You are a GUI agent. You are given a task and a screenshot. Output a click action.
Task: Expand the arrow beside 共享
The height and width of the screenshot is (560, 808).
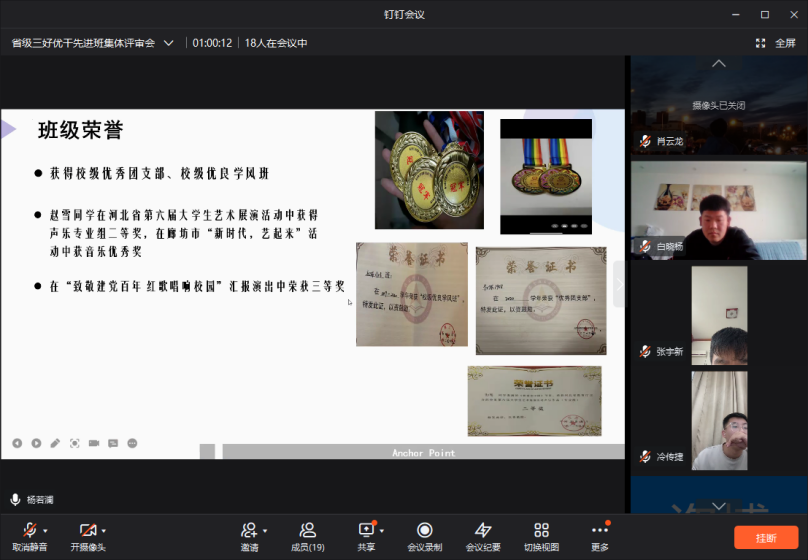pyautogui.click(x=382, y=530)
